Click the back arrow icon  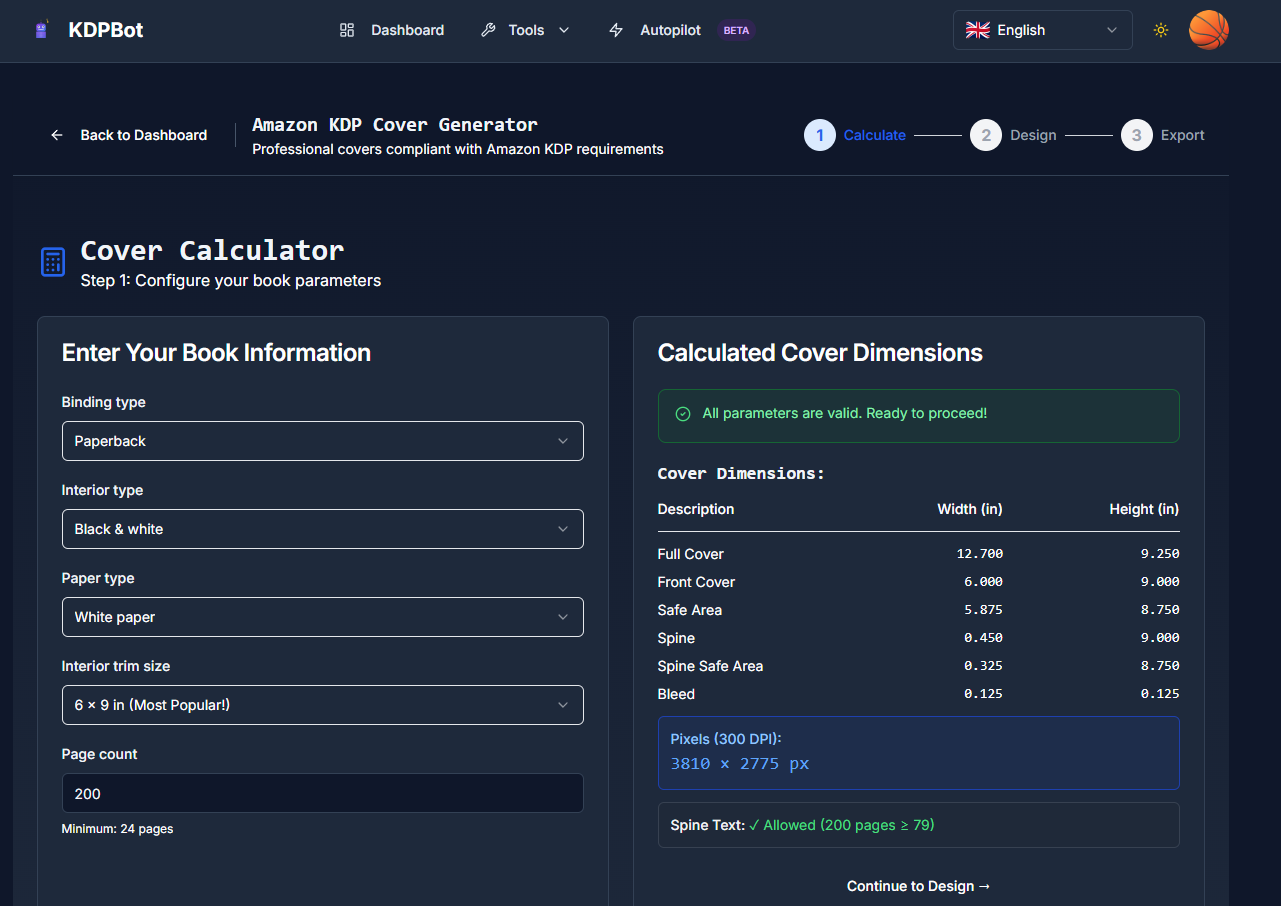(x=57, y=135)
